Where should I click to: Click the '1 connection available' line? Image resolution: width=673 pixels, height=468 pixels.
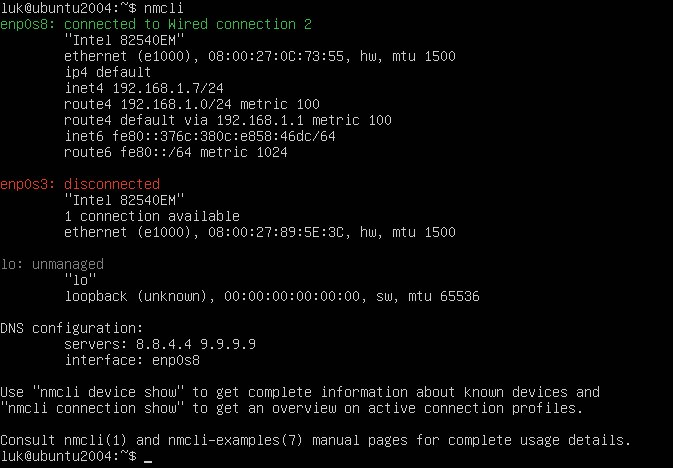152,216
